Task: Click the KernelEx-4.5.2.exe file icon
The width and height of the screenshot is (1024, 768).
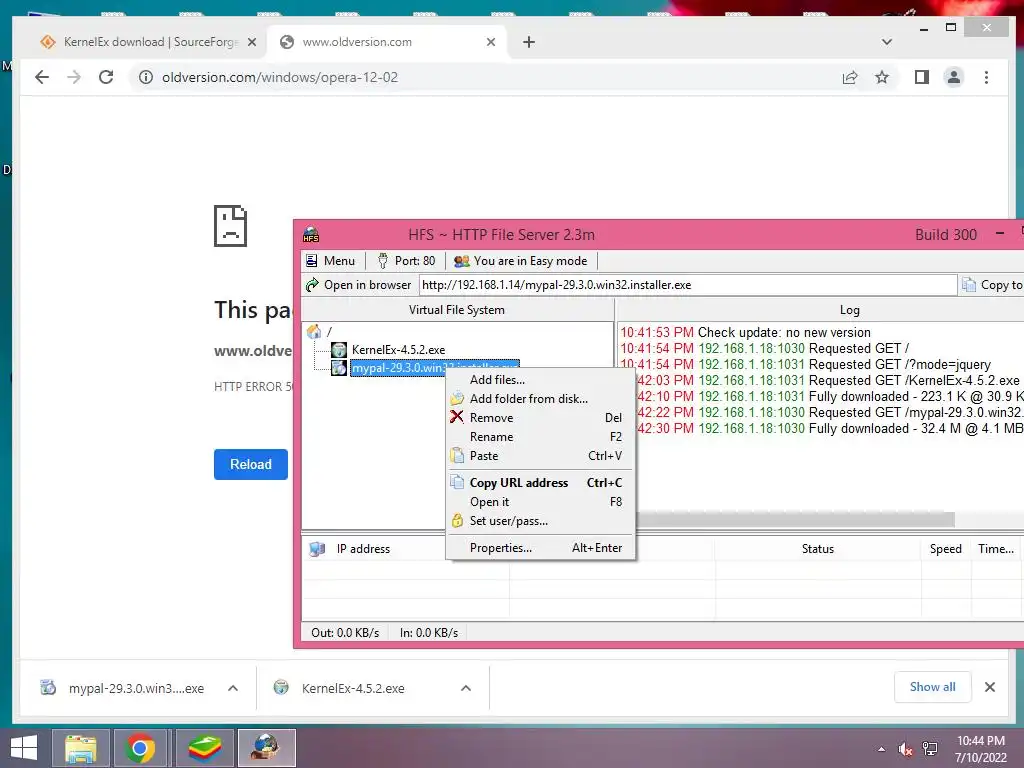Action: click(338, 349)
